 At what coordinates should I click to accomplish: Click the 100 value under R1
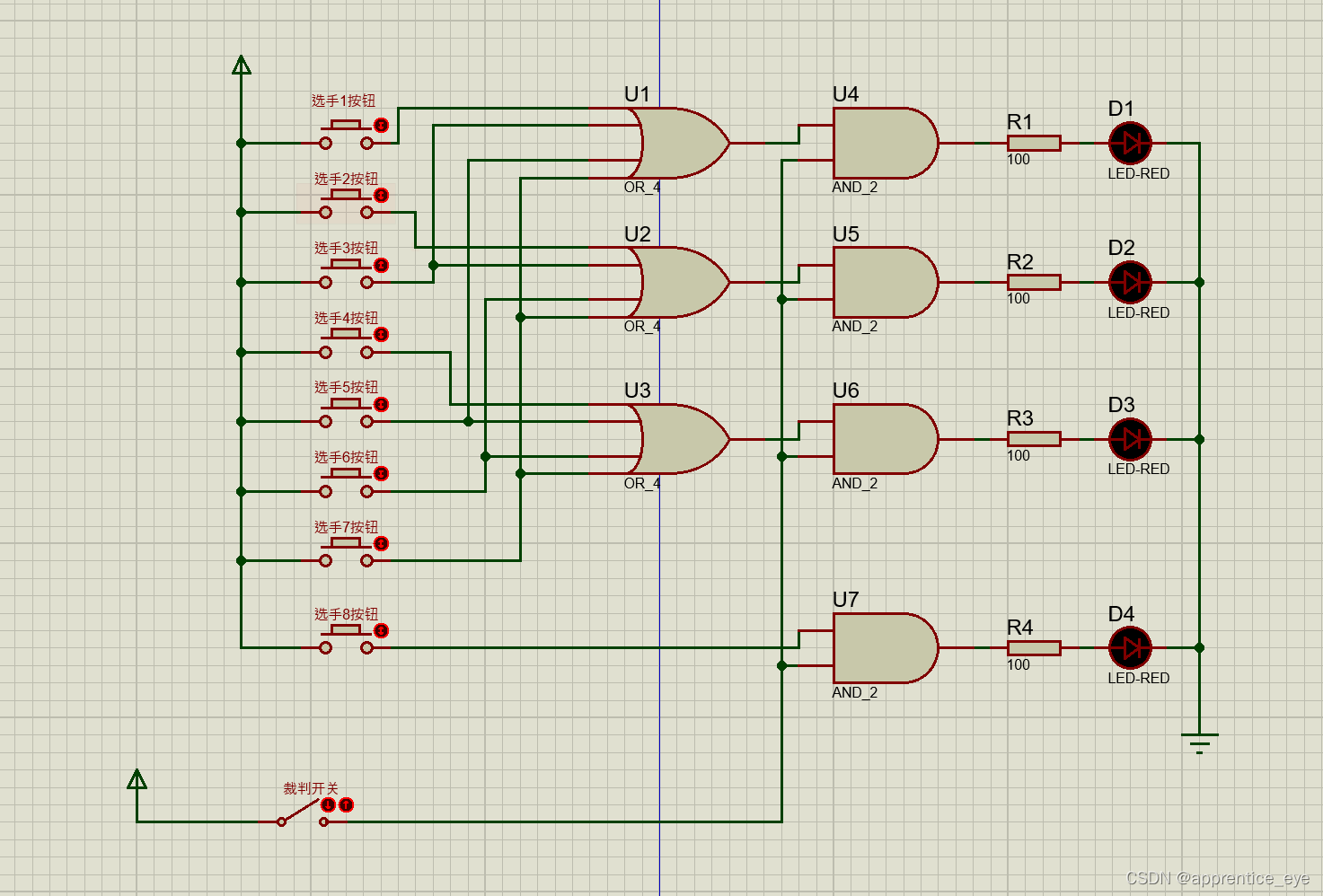[x=1019, y=160]
